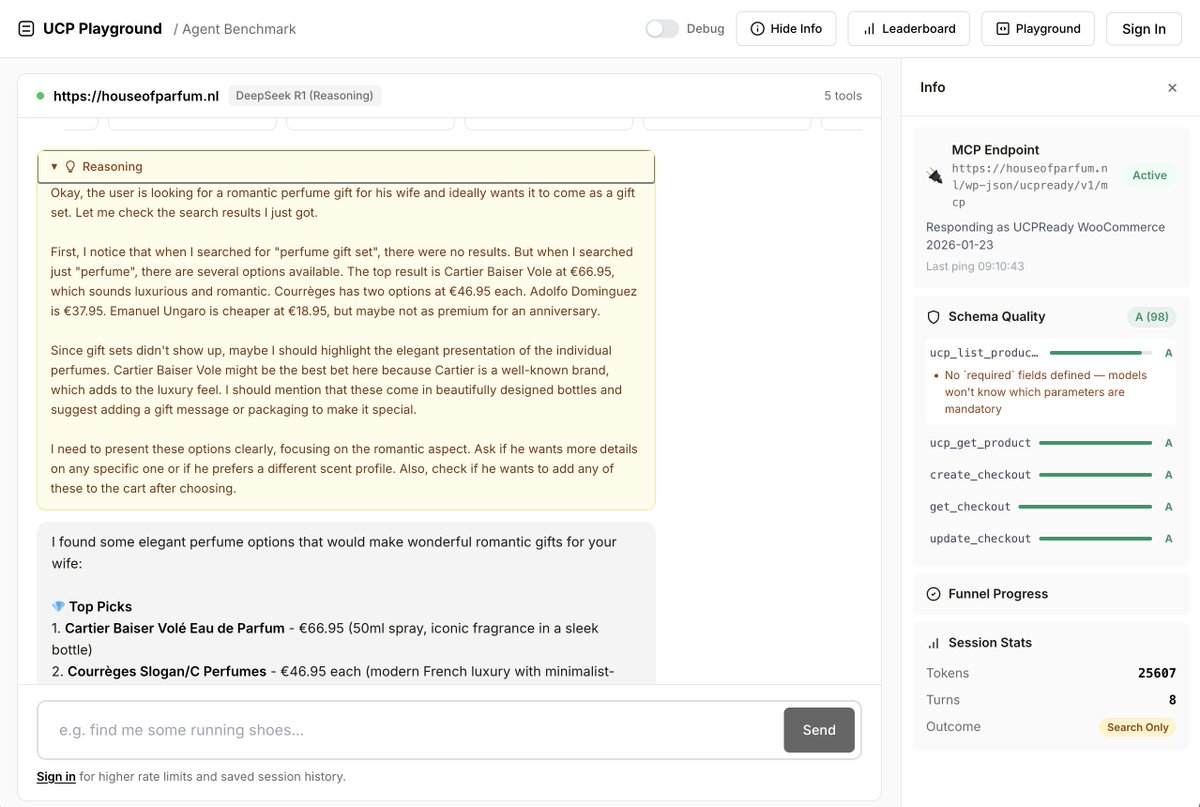Screen dimensions: 1200x807
Task: Click the Cartier Baiser Volé Eau de Parfum text
Action: 175,629
